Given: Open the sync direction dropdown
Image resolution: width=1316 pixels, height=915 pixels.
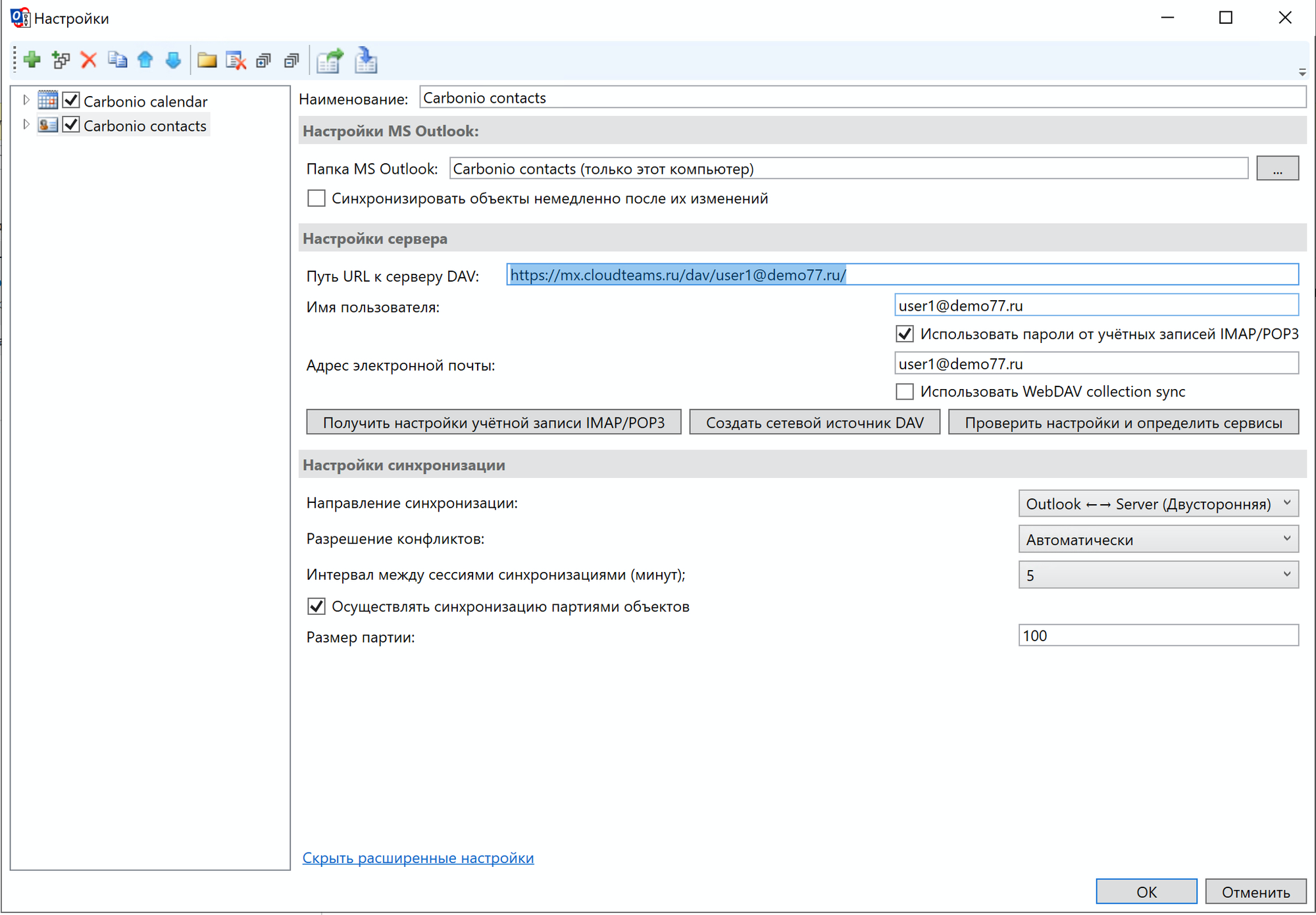Looking at the screenshot, I should (1157, 504).
